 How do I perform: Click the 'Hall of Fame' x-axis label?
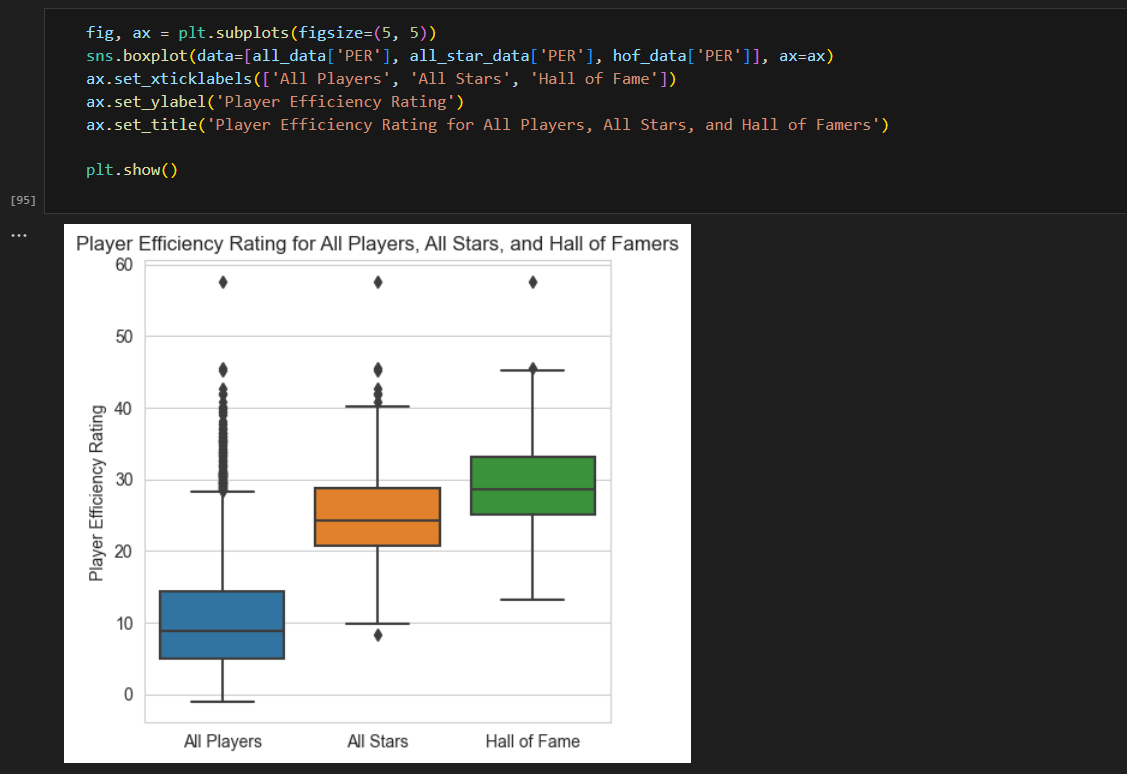coord(533,741)
